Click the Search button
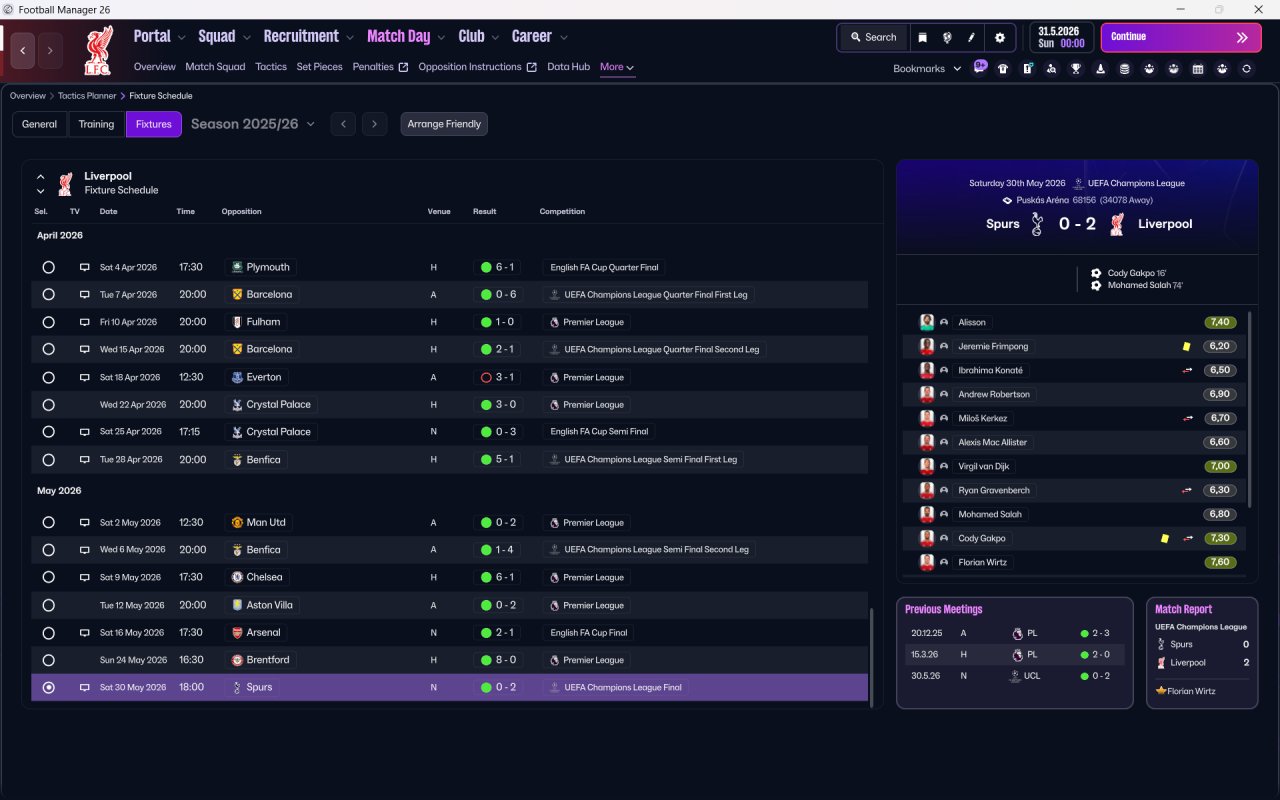This screenshot has height=800, width=1280. (x=873, y=37)
